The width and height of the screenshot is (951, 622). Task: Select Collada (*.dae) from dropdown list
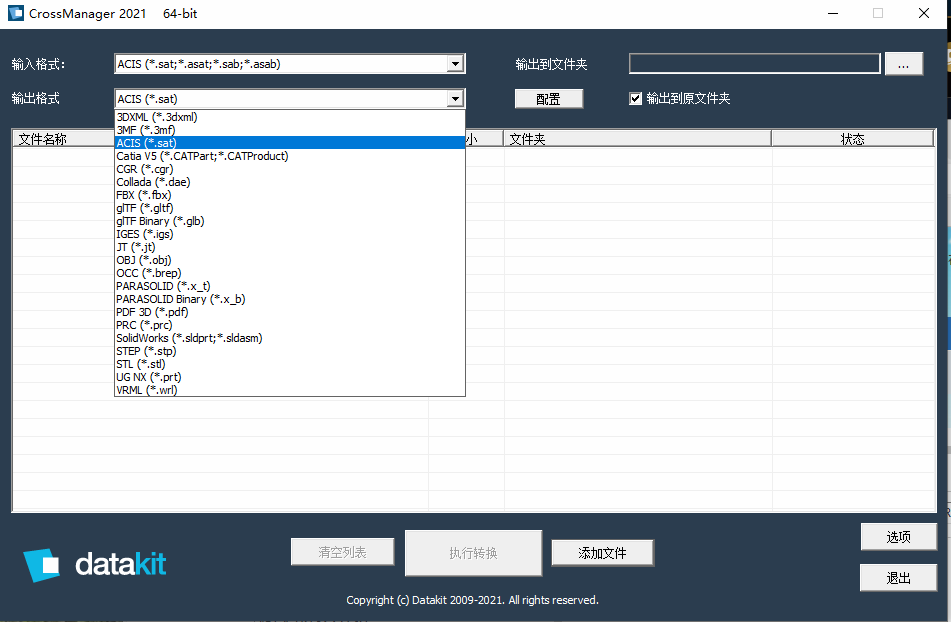(x=290, y=182)
